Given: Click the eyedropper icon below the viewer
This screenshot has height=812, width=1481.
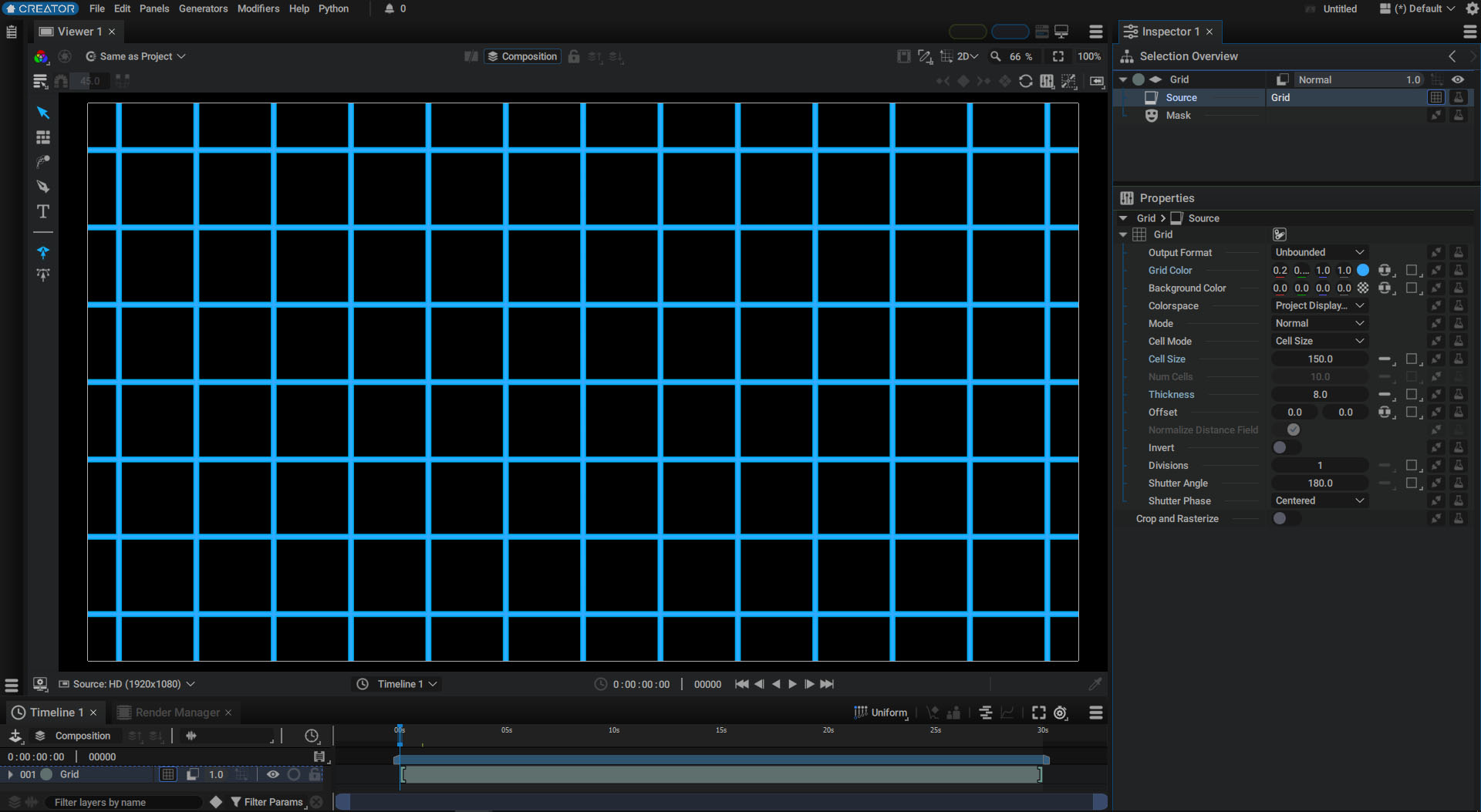Looking at the screenshot, I should [x=1095, y=684].
